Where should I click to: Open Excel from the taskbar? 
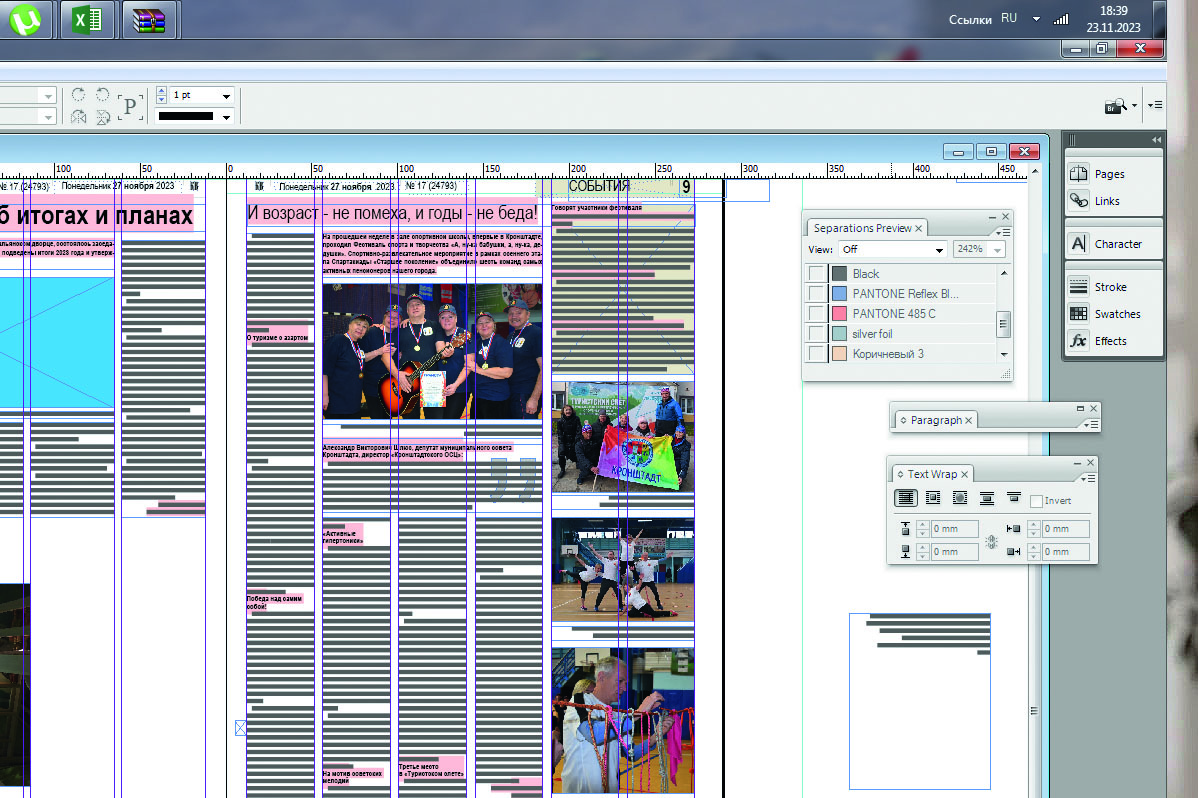point(87,20)
